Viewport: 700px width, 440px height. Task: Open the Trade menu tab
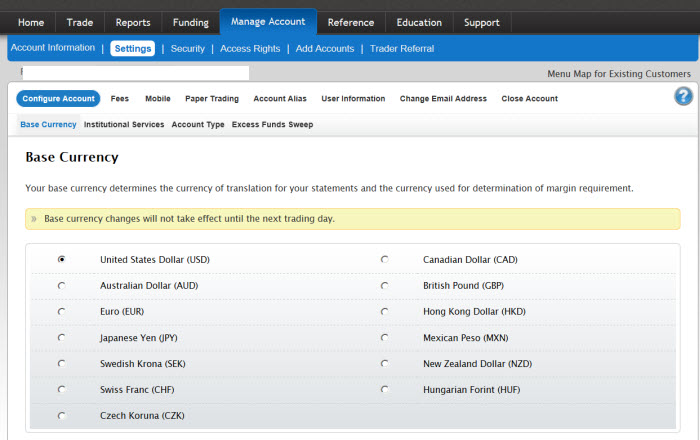pos(80,22)
